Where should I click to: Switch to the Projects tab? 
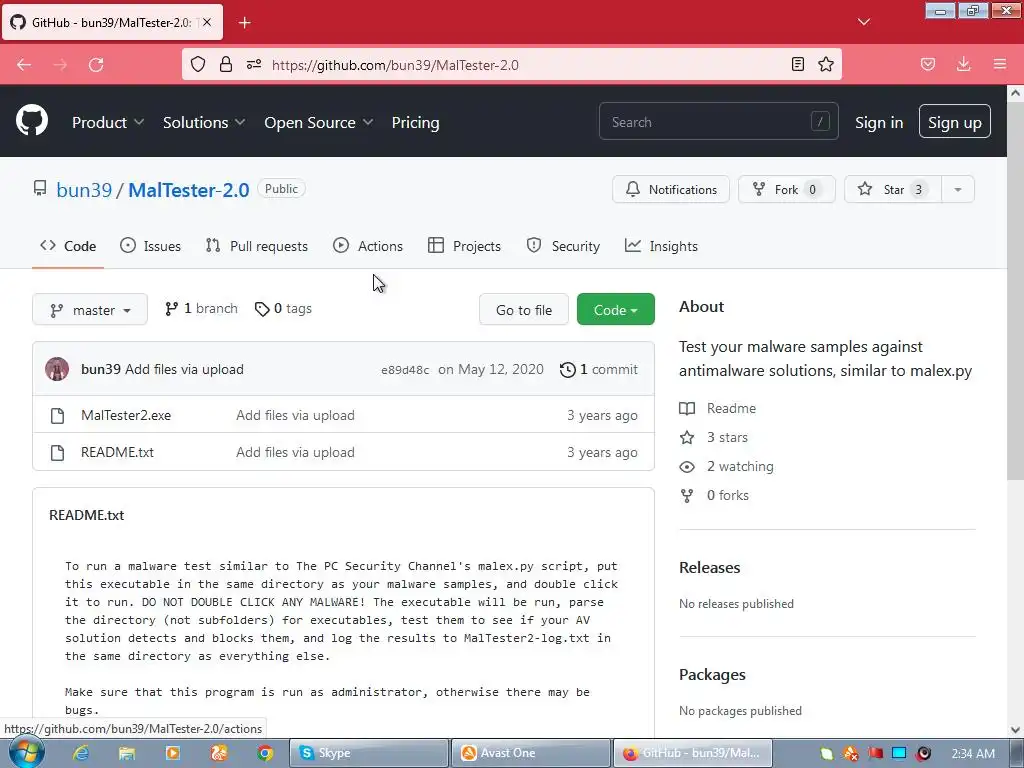point(464,246)
